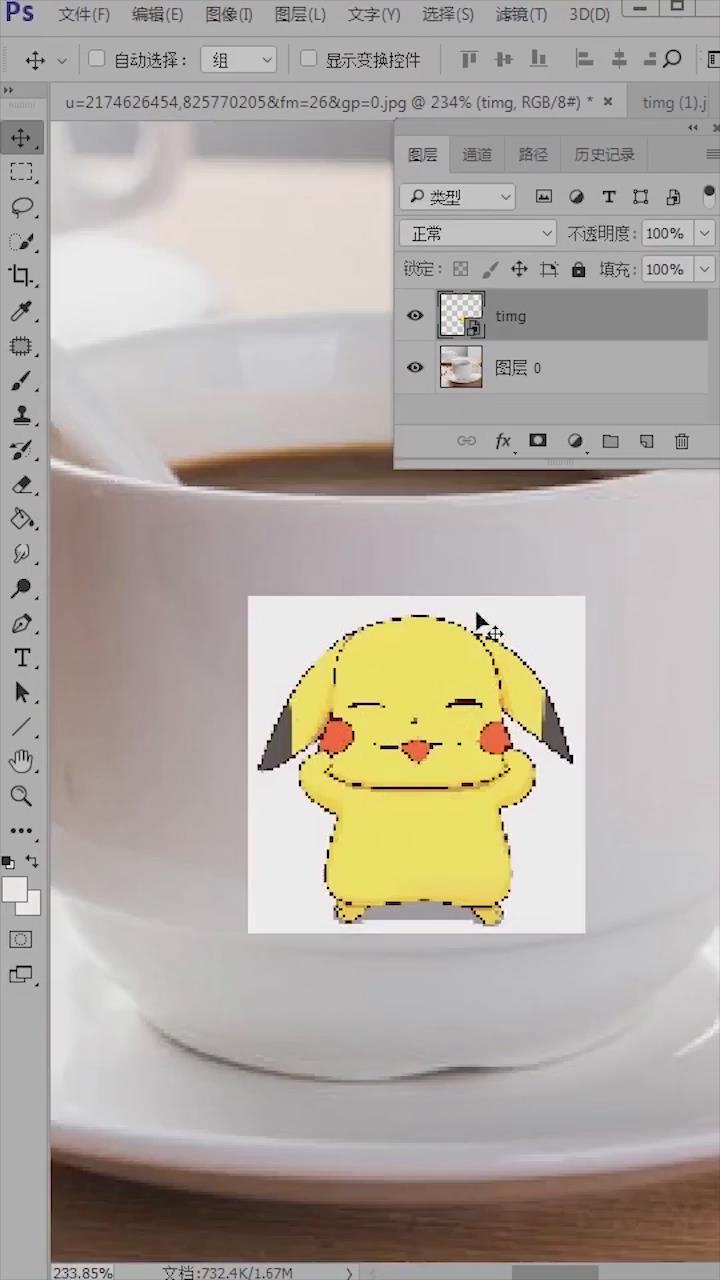Select the Dodge tool
This screenshot has width=720, height=1280.
point(22,589)
